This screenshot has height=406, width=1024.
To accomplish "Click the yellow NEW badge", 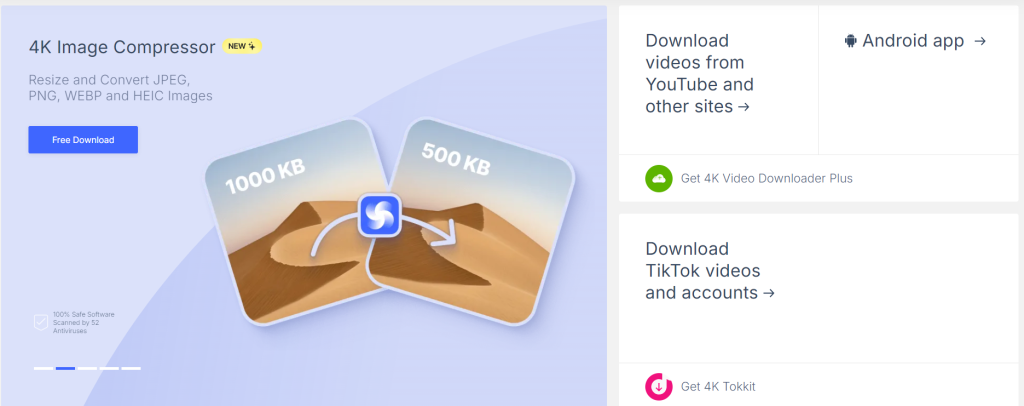I will pyautogui.click(x=242, y=46).
